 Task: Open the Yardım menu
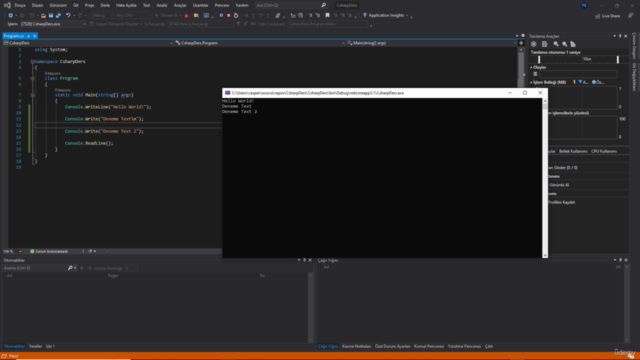click(242, 5)
